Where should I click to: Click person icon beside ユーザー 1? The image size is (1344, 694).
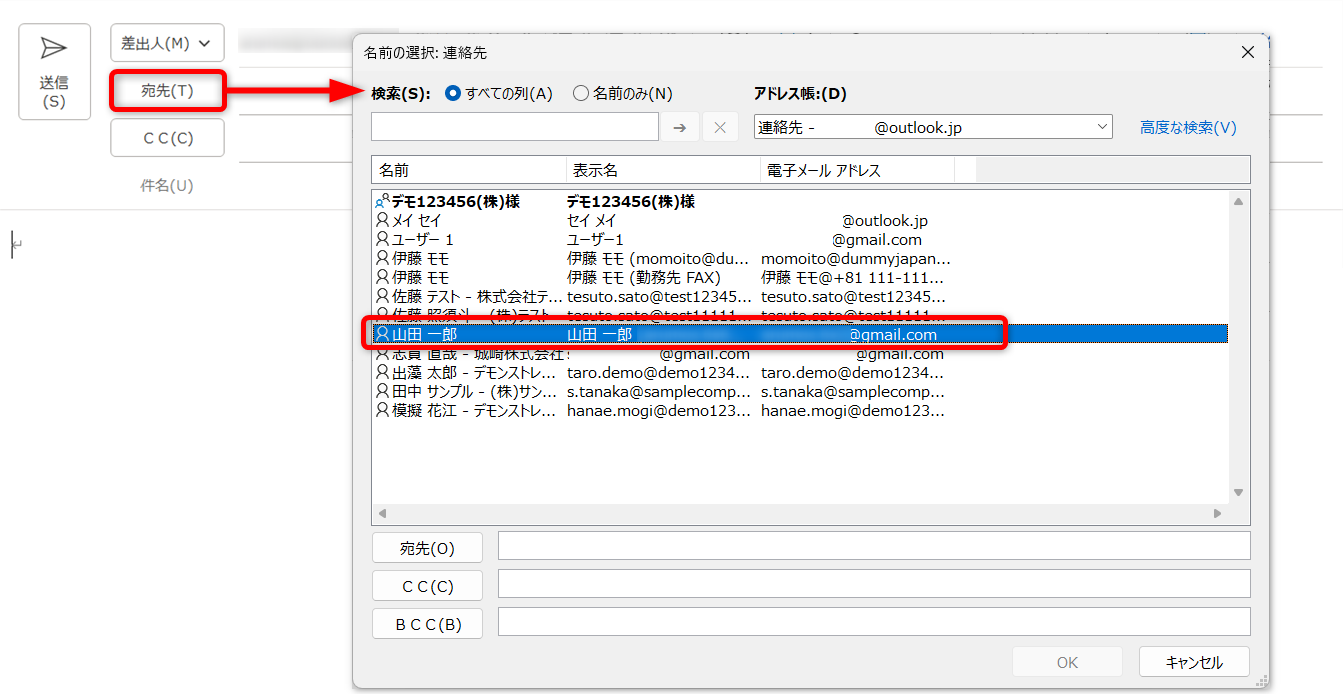pyautogui.click(x=382, y=239)
